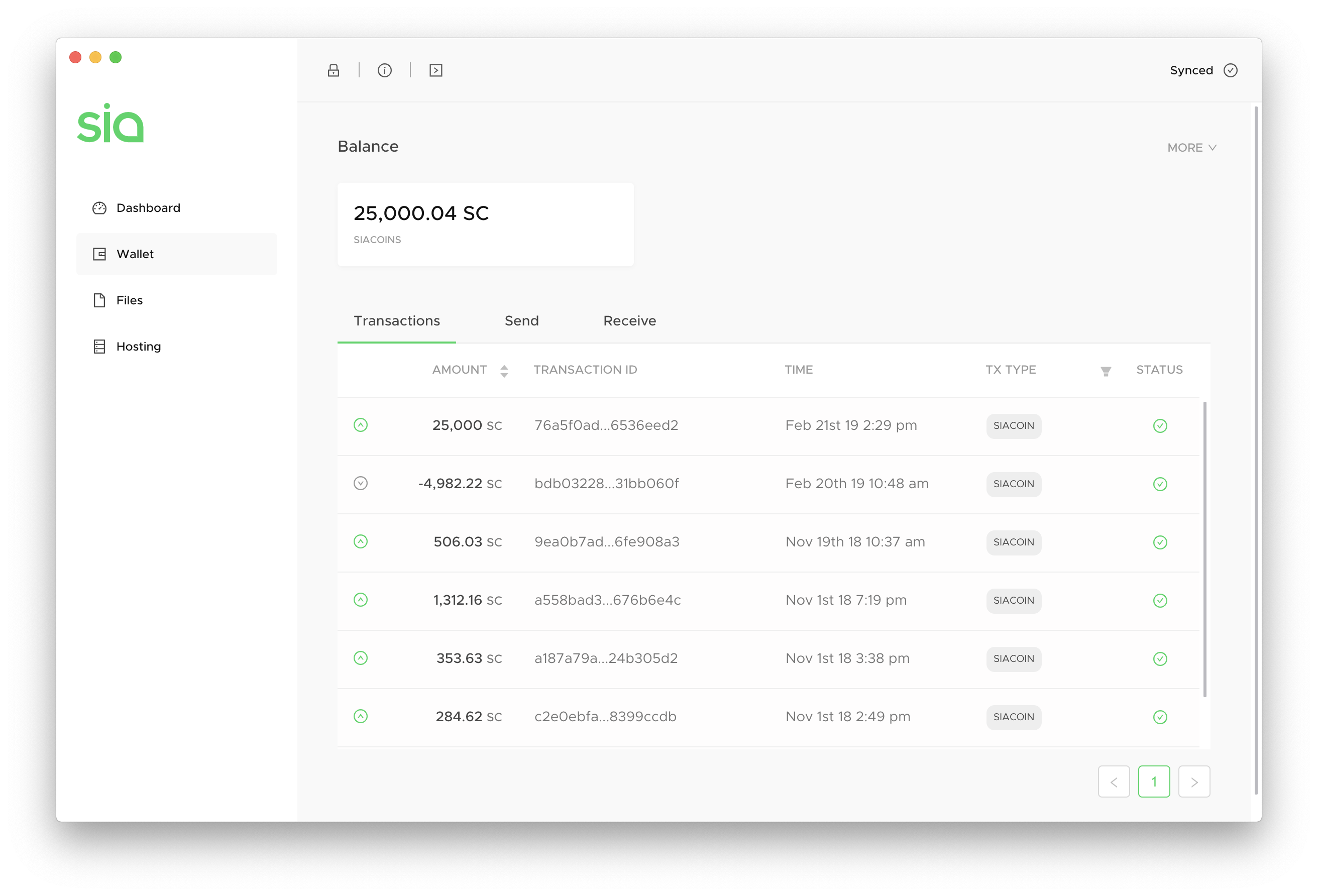Screen dimensions: 1318x896
Task: Click transaction ID a558bad3...676b6e4c
Action: point(607,601)
